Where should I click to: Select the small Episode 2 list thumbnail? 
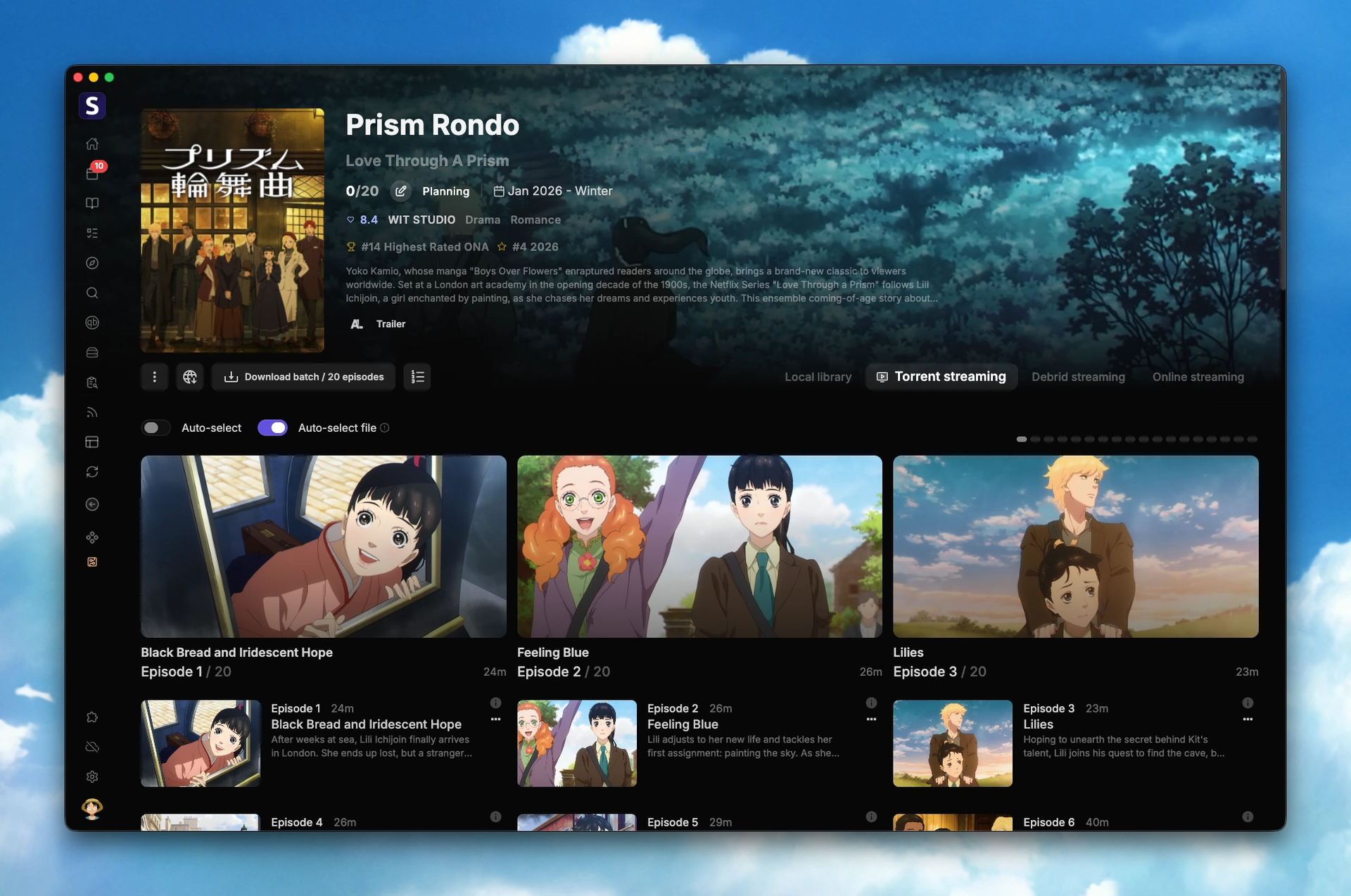coord(577,743)
